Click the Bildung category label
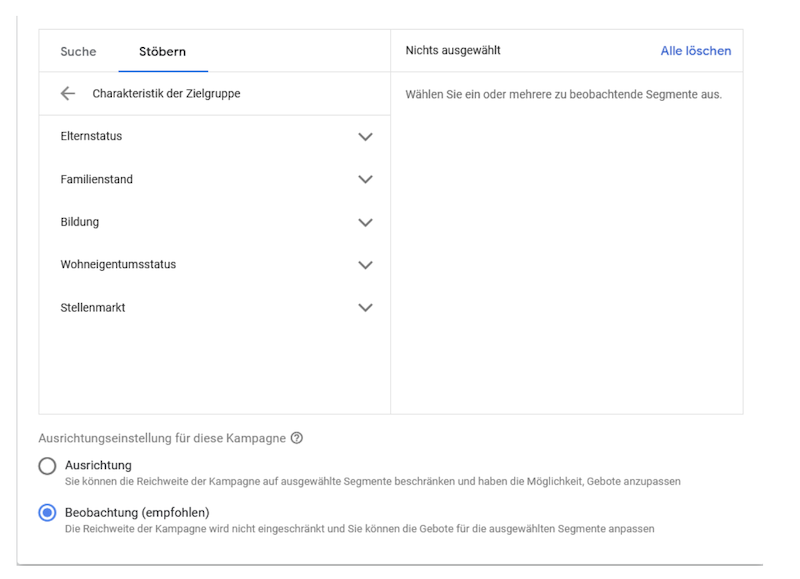This screenshot has width=800, height=579. tap(80, 222)
